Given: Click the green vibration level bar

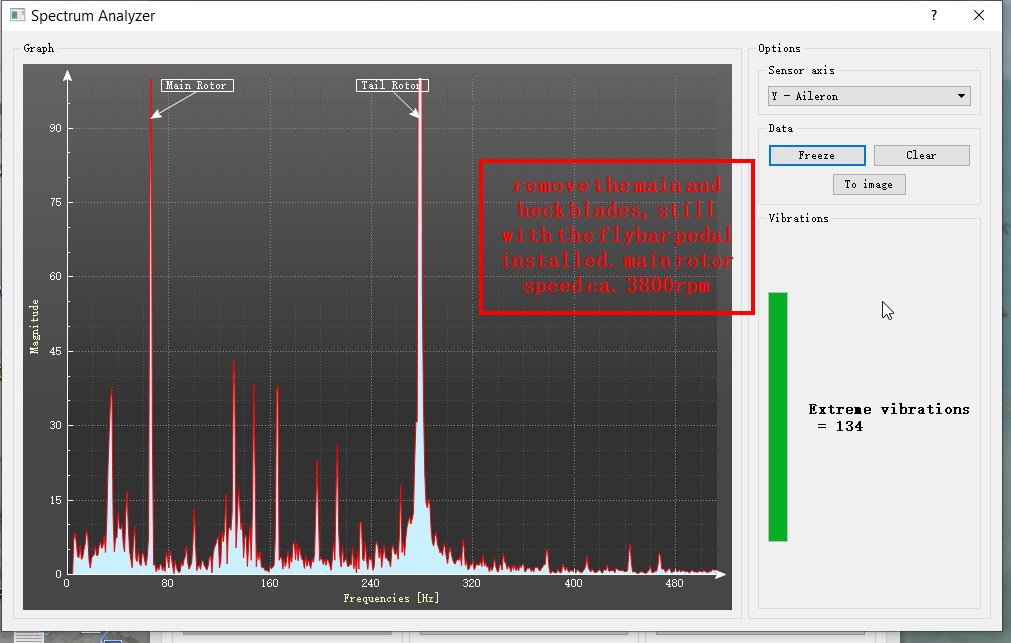Looking at the screenshot, I should [x=778, y=416].
